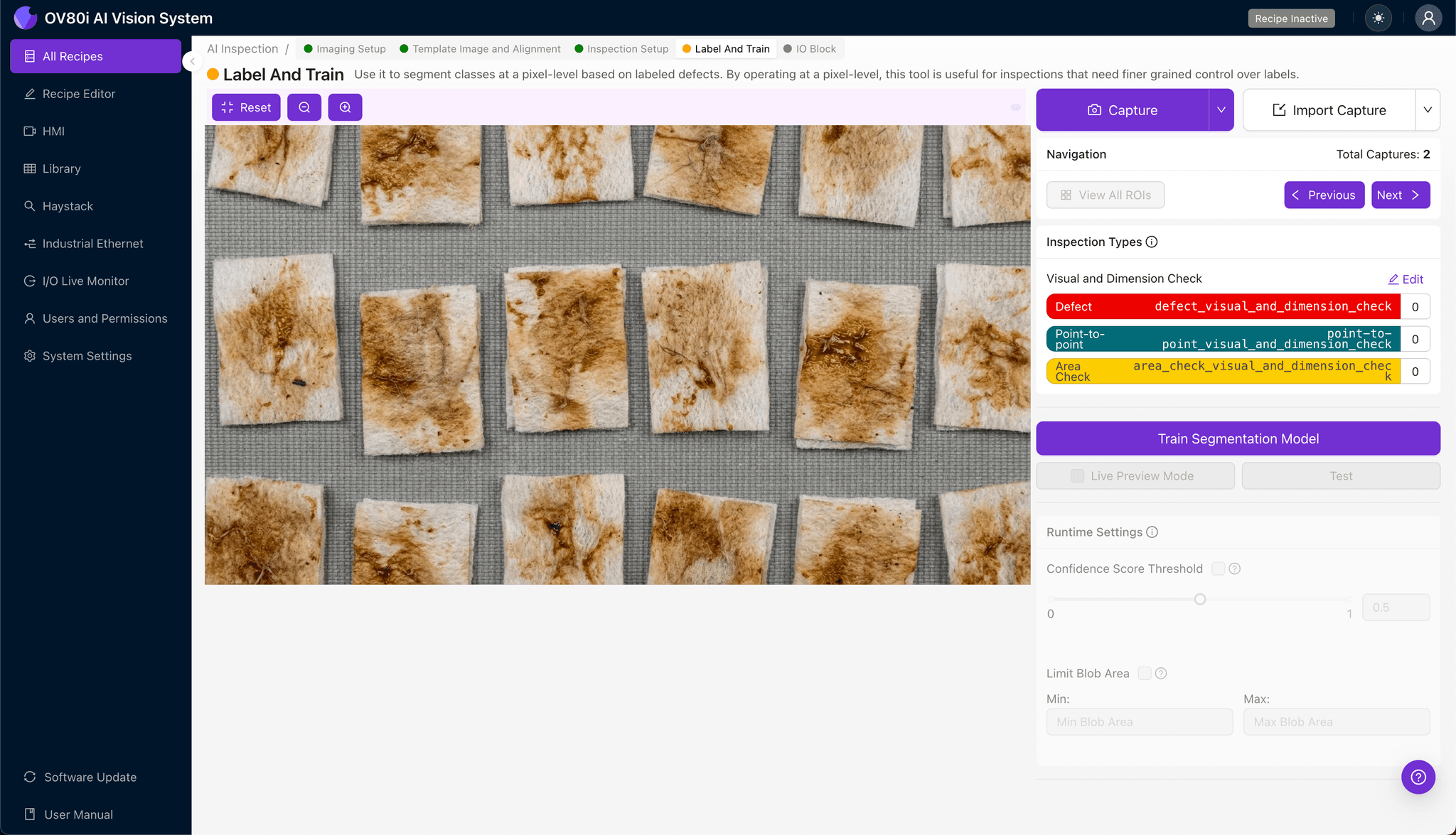This screenshot has width=1456, height=835.
Task: Click the zoom out magnifier icon
Action: coord(304,107)
